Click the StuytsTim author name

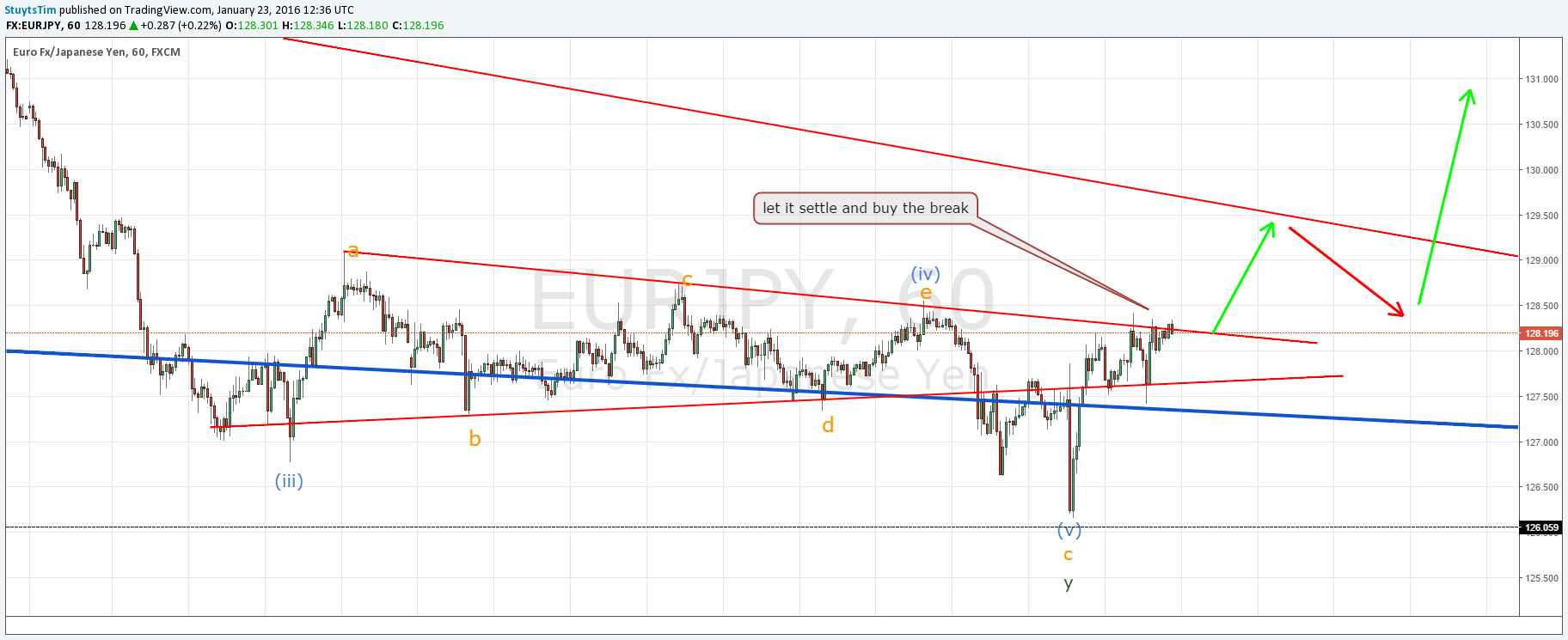click(31, 10)
